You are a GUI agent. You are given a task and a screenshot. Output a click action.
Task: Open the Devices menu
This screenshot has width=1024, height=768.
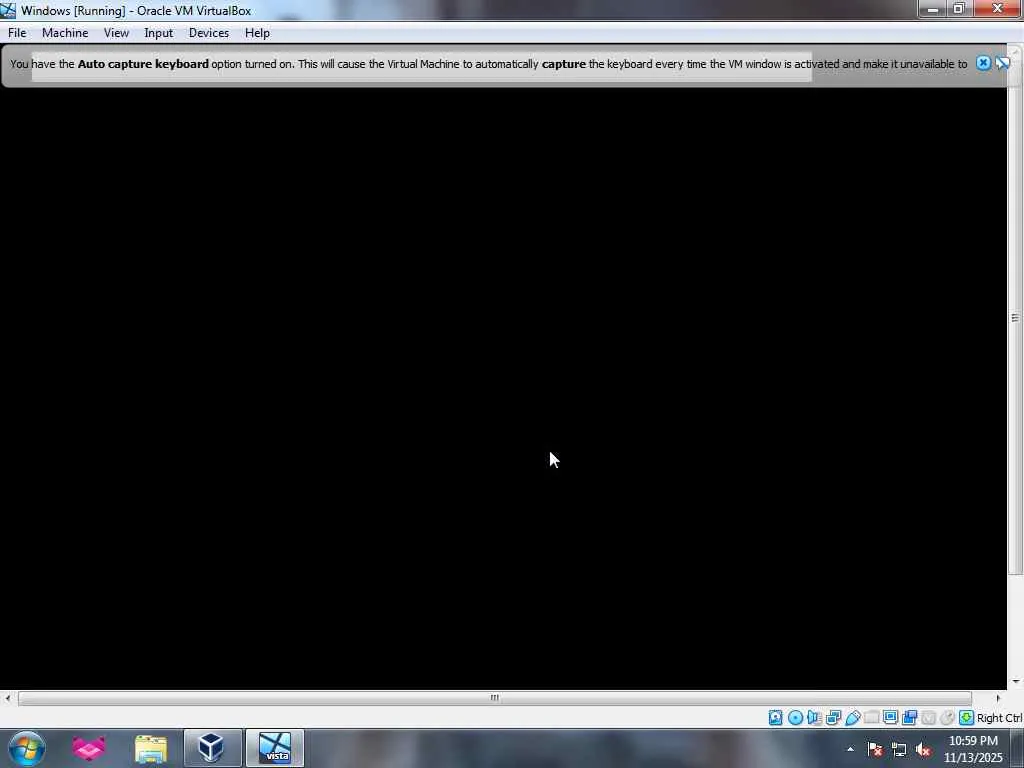(x=208, y=33)
